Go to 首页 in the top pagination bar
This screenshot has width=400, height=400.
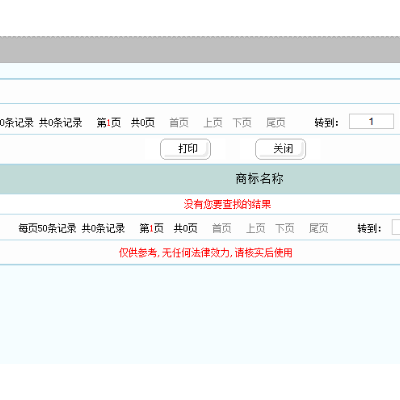(x=179, y=123)
